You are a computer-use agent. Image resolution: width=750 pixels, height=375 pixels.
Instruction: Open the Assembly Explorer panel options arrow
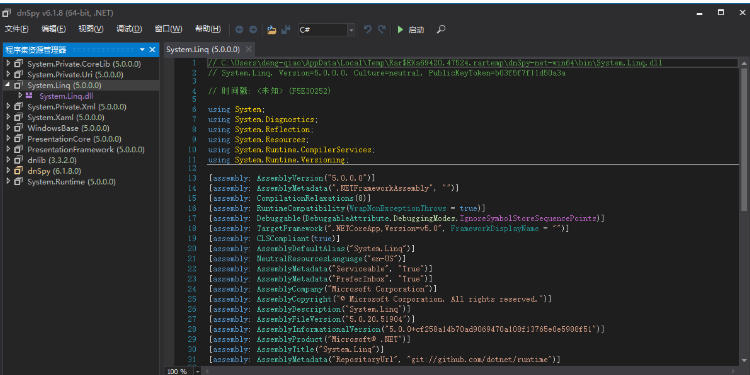tap(142, 50)
